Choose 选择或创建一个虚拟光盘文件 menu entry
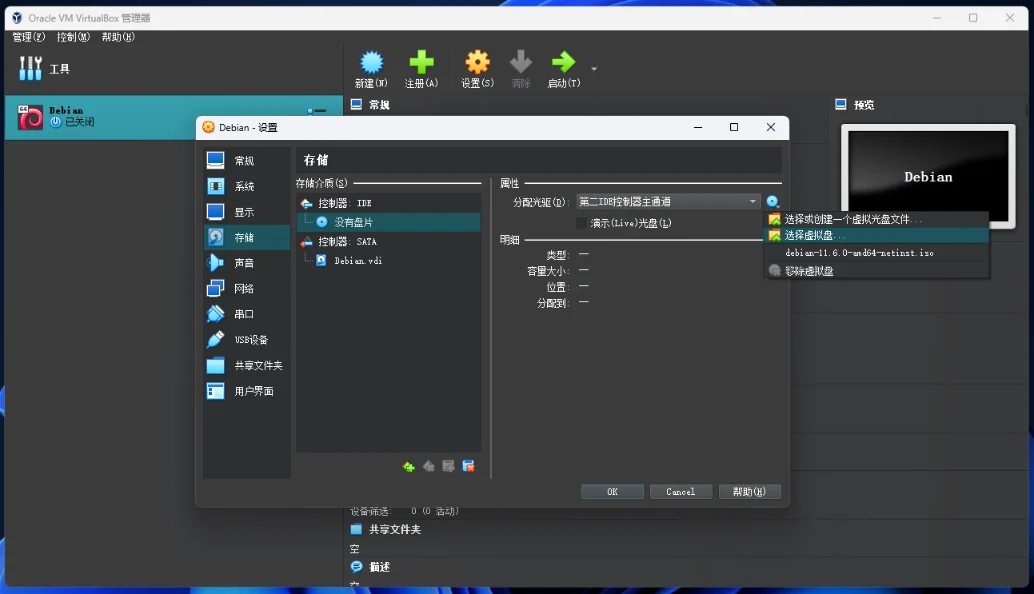 876,219
